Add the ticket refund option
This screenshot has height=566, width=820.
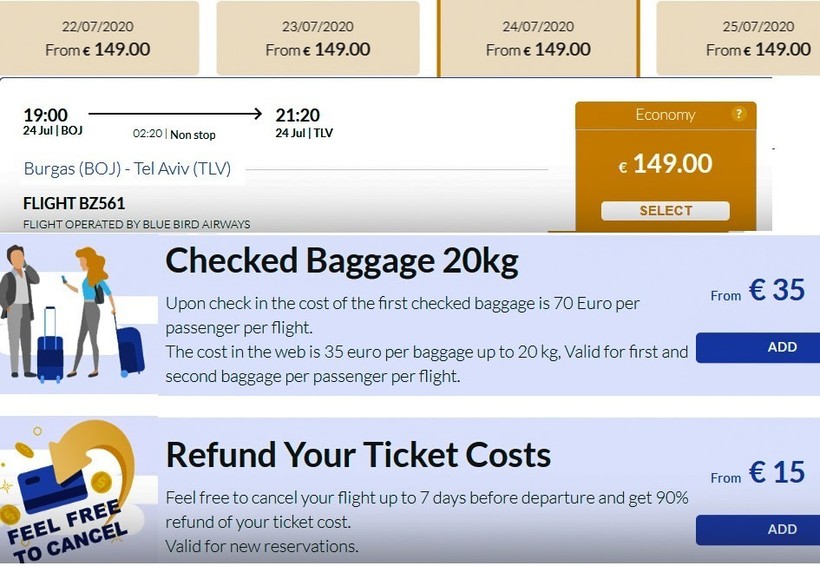pyautogui.click(x=757, y=529)
